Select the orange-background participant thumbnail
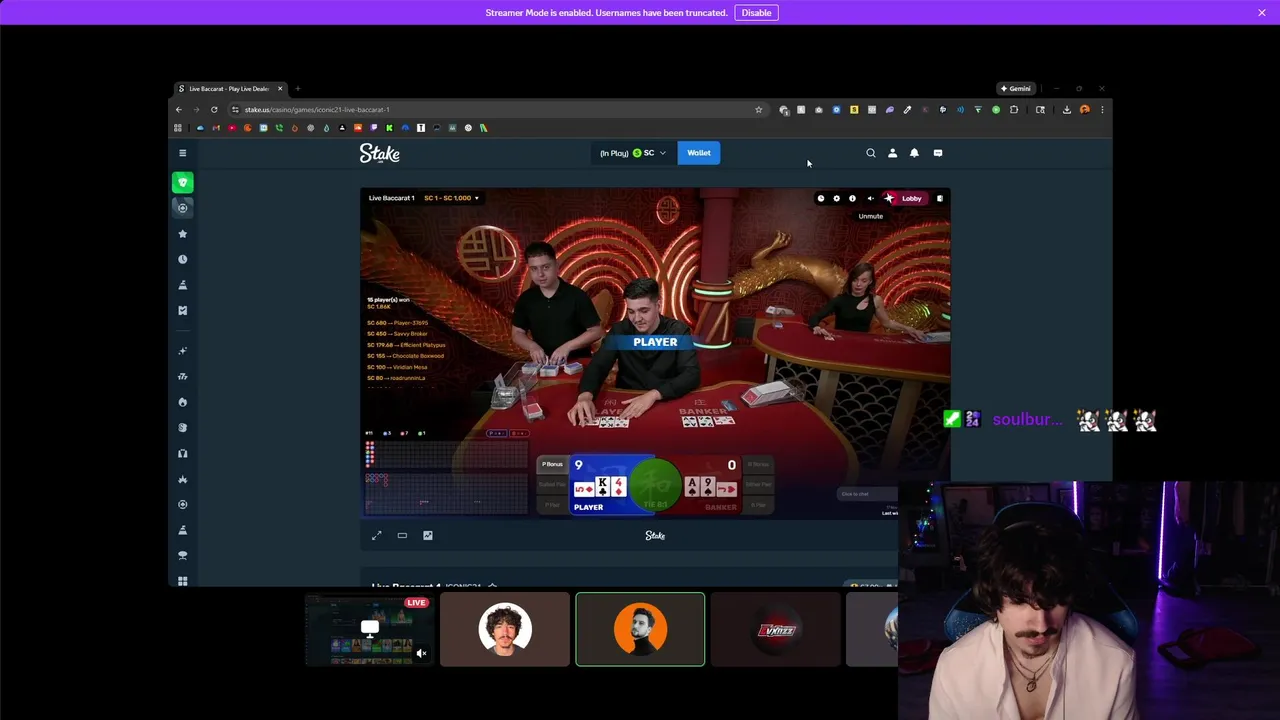Viewport: 1280px width, 720px height. (640, 629)
